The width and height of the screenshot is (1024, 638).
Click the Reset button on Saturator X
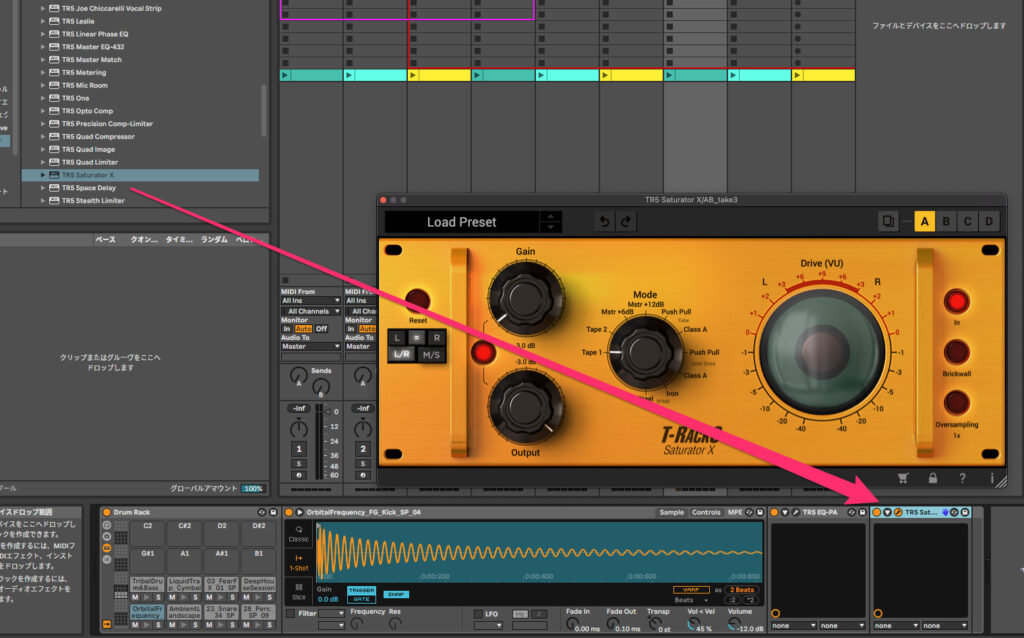pyautogui.click(x=418, y=300)
